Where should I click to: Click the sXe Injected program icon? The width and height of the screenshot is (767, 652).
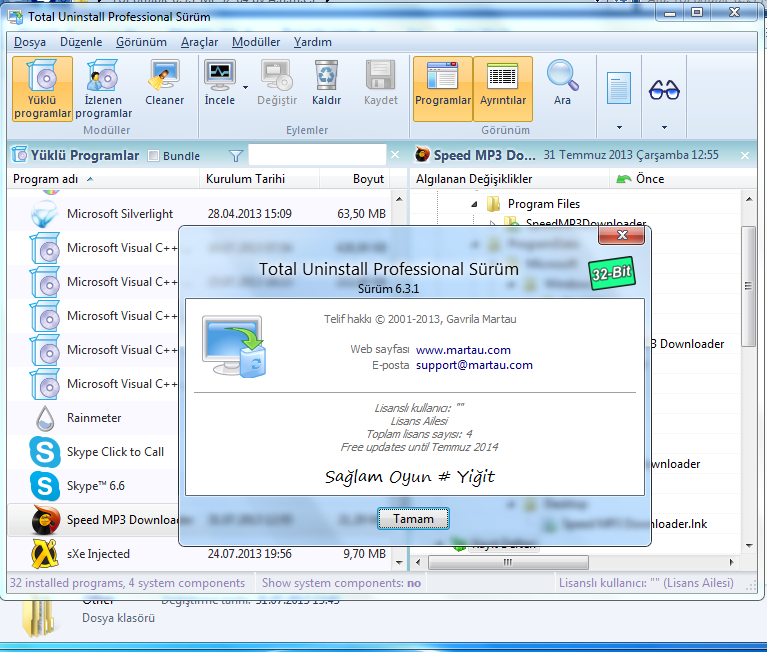(x=45, y=554)
